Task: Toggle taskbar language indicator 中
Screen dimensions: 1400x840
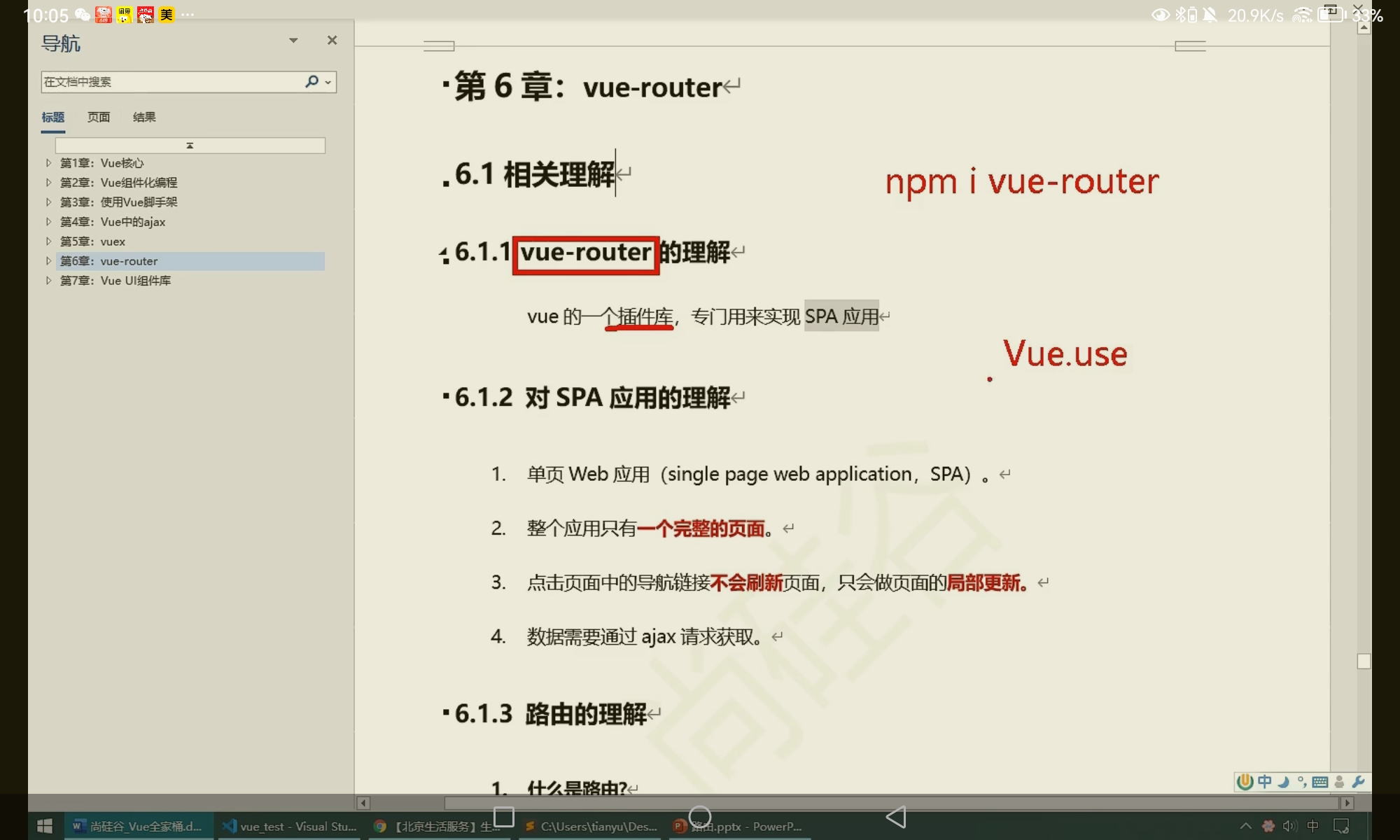Action: tap(1312, 826)
